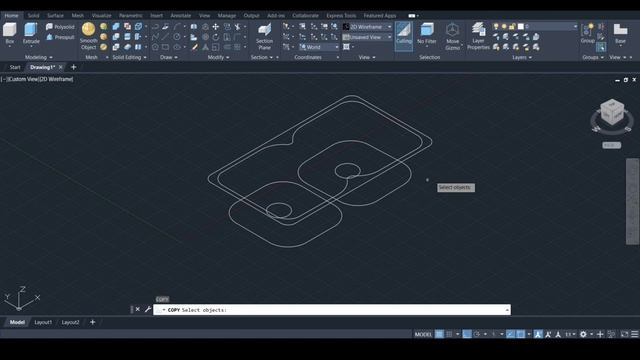The width and height of the screenshot is (640, 360).
Task: Choose the Presspull tool
Action: tap(60, 37)
